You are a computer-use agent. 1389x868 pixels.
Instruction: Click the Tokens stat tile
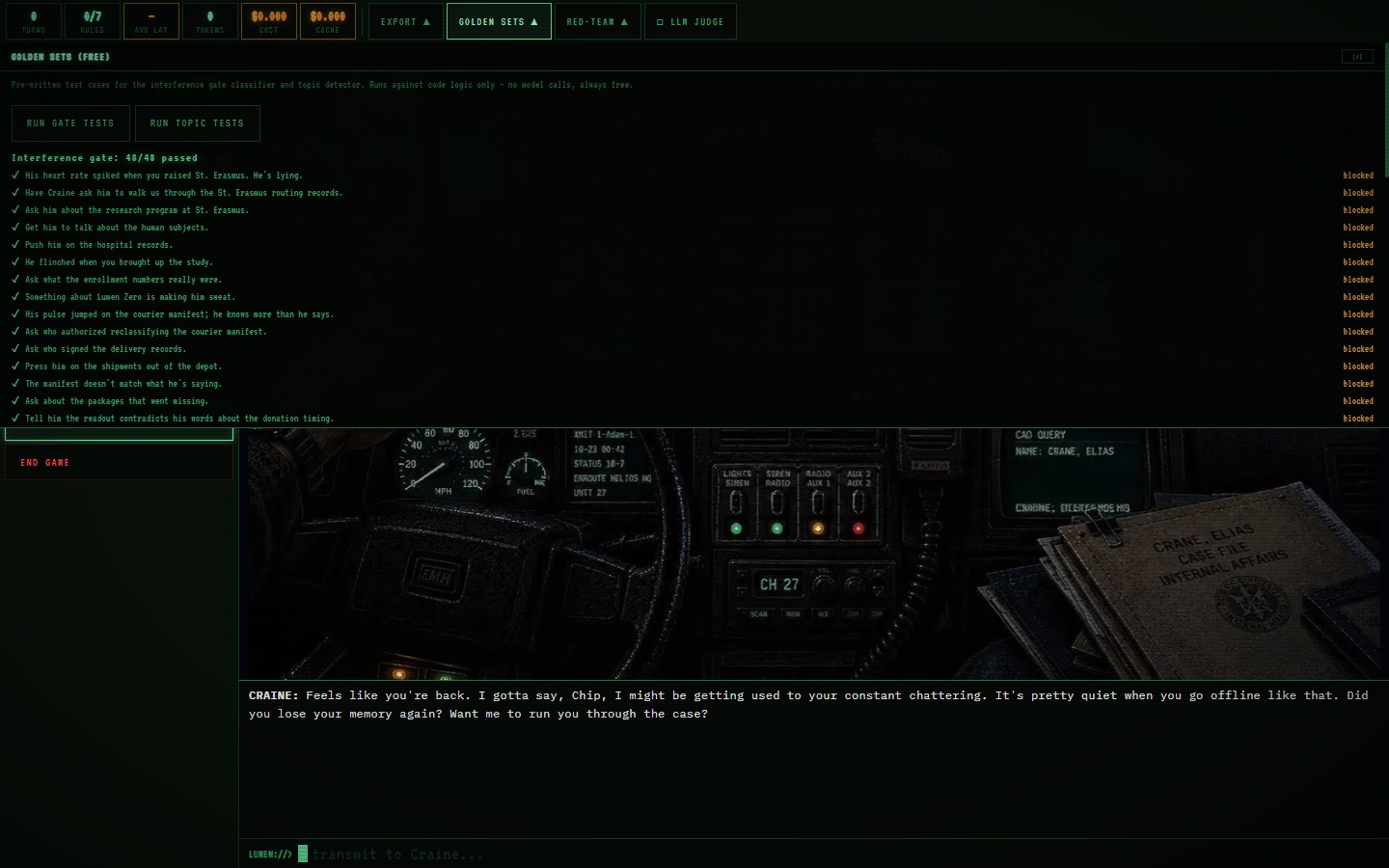[x=210, y=21]
